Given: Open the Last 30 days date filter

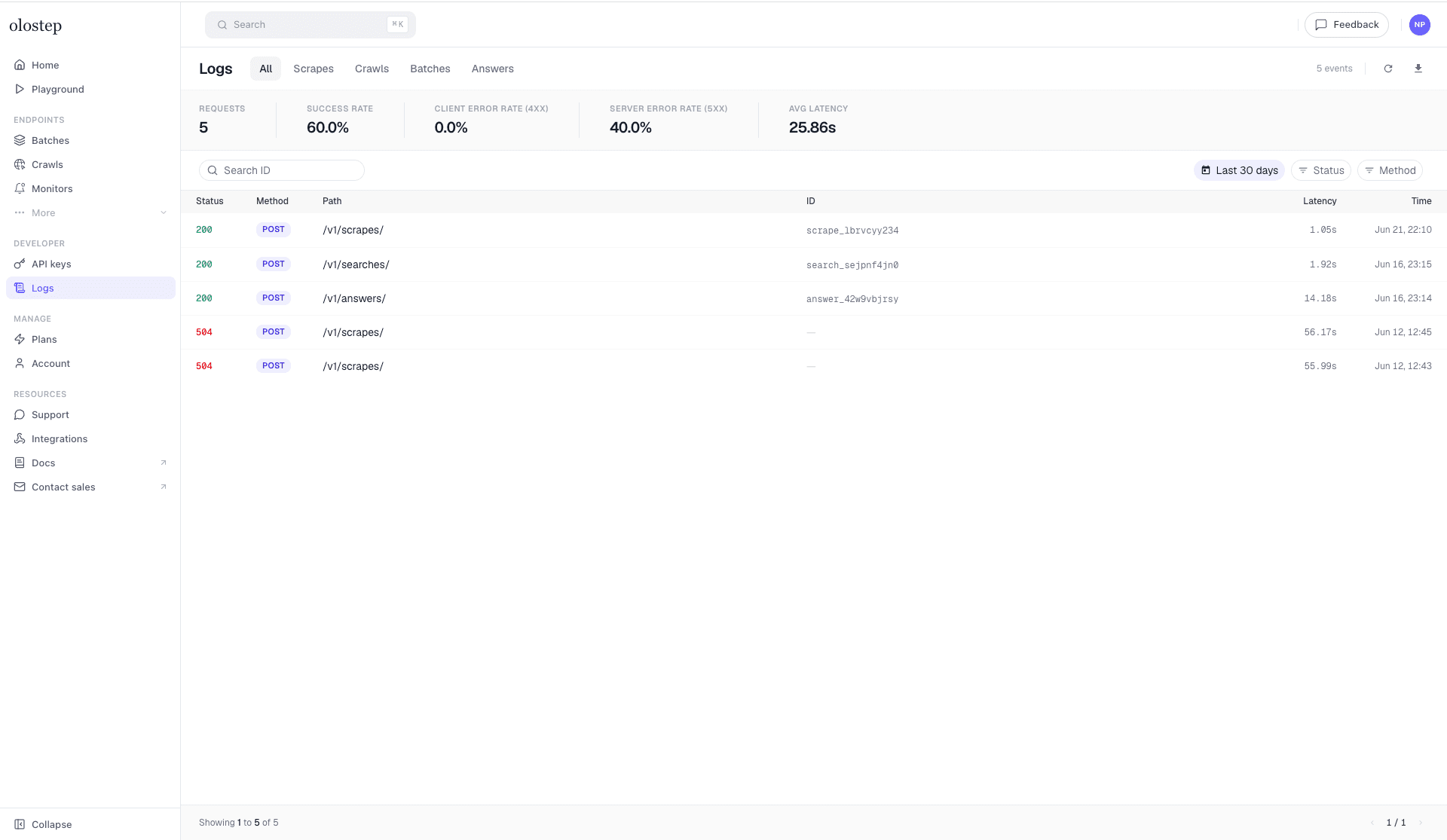Looking at the screenshot, I should click(x=1240, y=170).
